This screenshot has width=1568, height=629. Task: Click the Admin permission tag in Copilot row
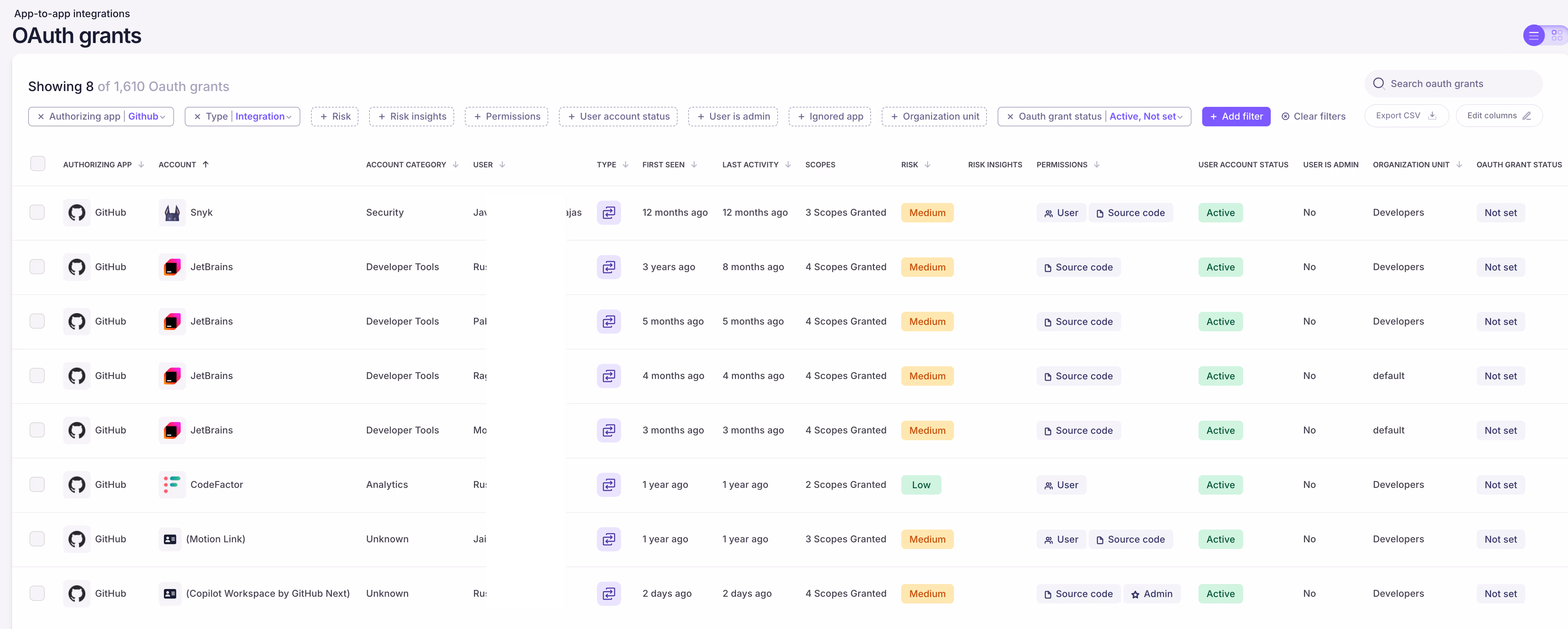[1152, 594]
